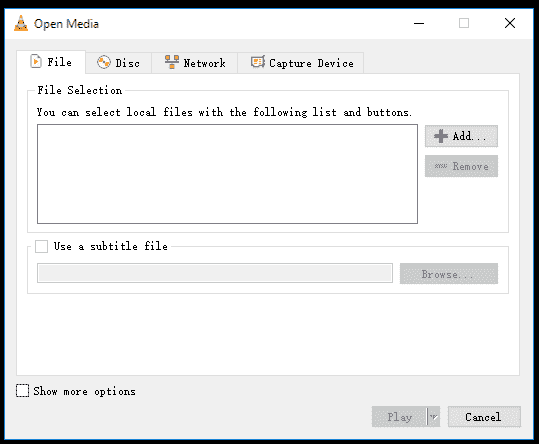Minimize the Open Media window

419,23
